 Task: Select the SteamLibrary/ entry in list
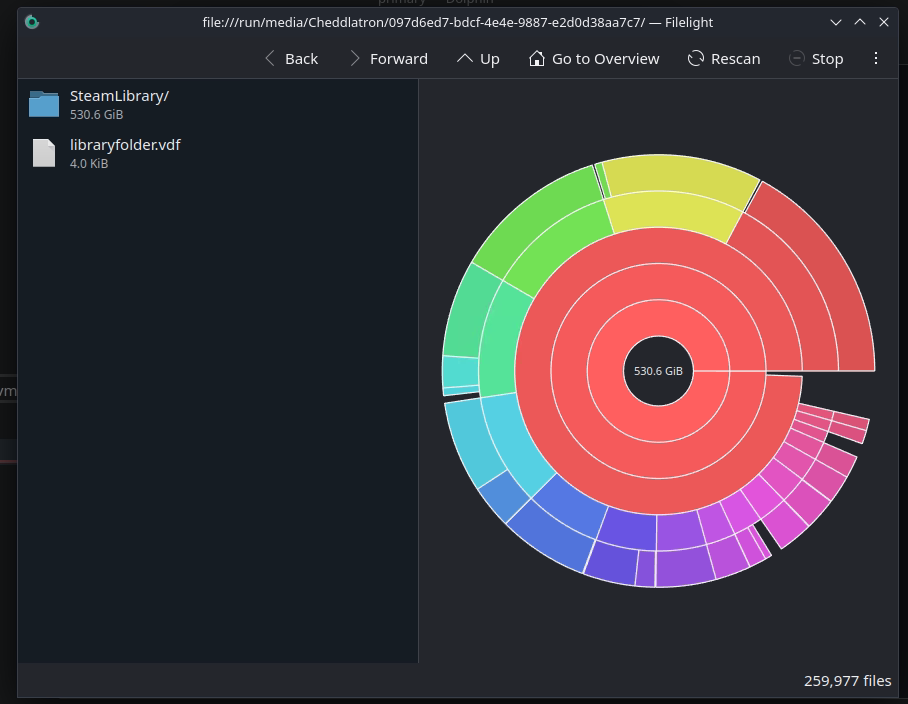click(119, 96)
